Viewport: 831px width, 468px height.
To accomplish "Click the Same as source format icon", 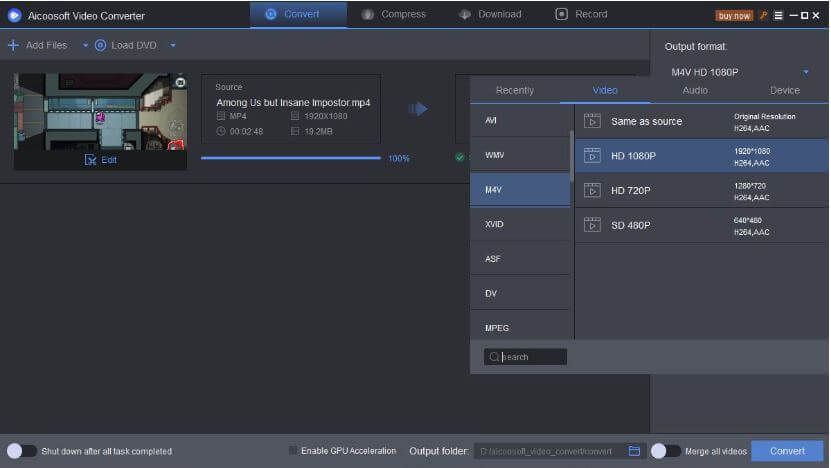I will [x=592, y=121].
